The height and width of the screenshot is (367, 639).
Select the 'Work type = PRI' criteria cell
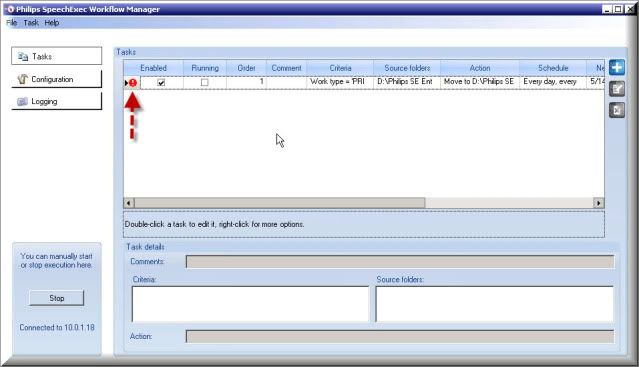[340, 82]
